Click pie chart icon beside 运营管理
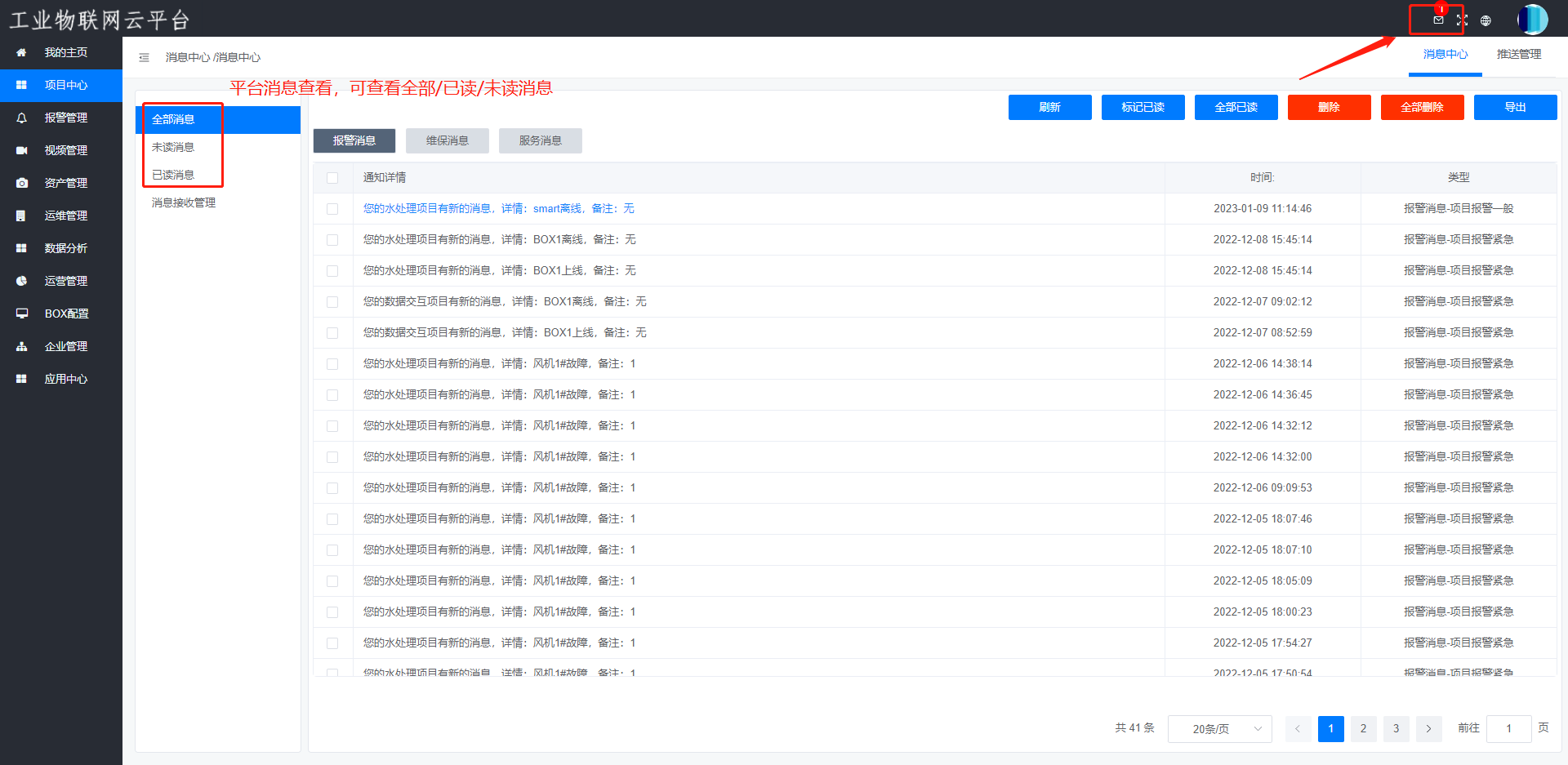The image size is (1568, 765). (x=22, y=281)
